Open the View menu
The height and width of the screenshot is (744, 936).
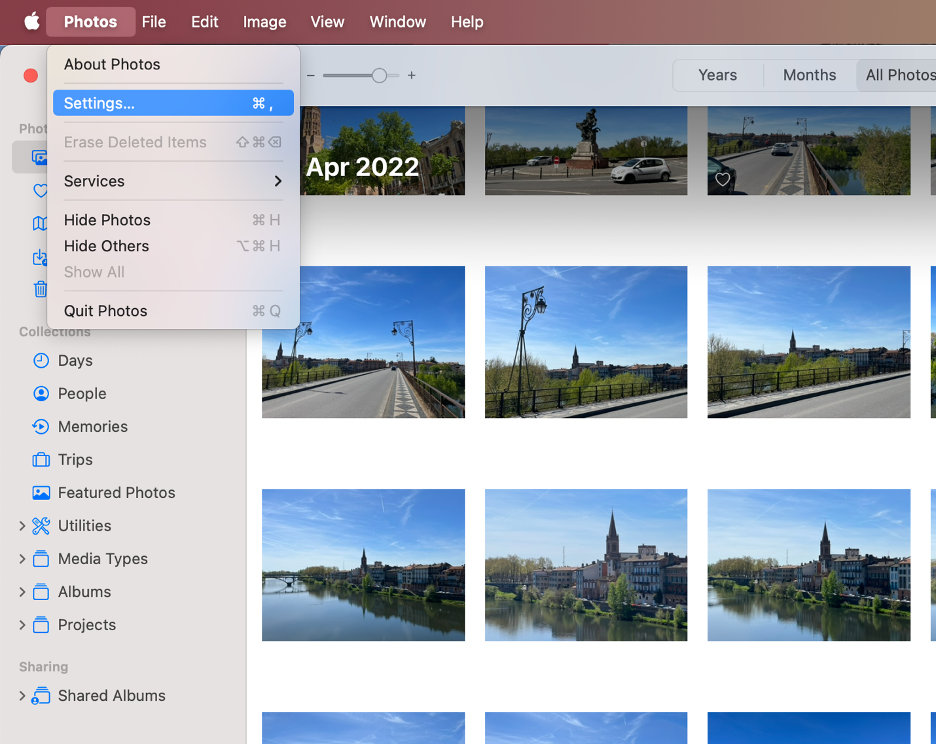tap(327, 21)
